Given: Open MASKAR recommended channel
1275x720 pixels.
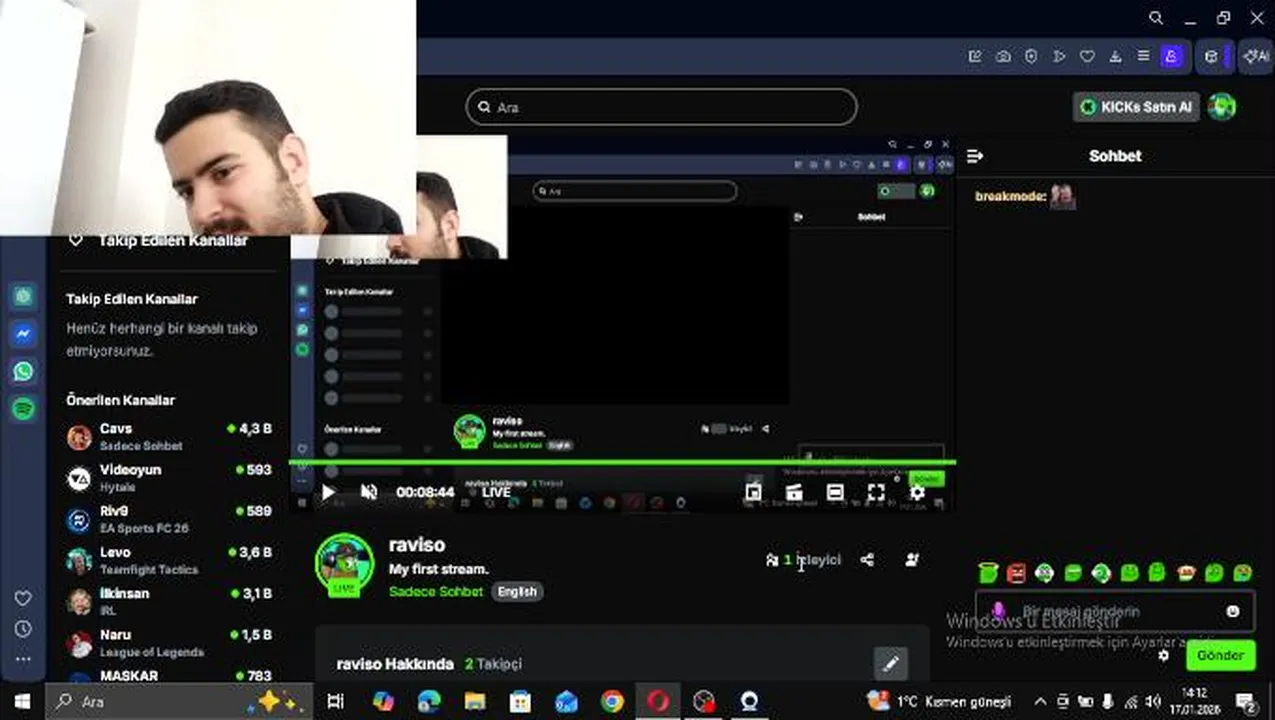Looking at the screenshot, I should tap(169, 676).
